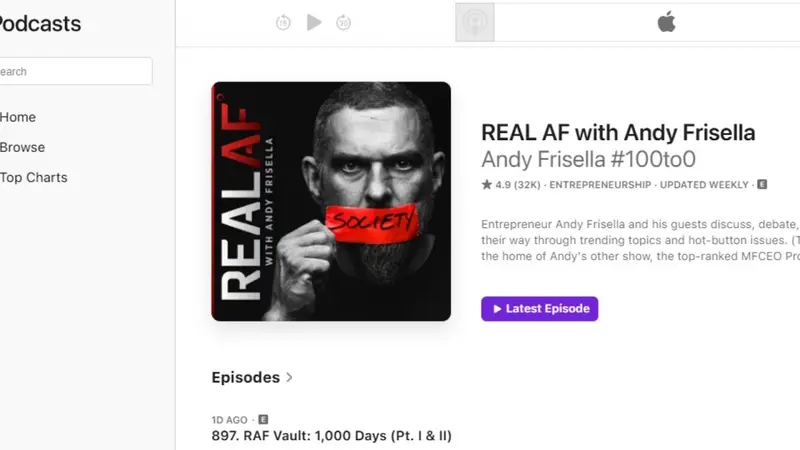
Task: Click the play button in top player
Action: [314, 22]
